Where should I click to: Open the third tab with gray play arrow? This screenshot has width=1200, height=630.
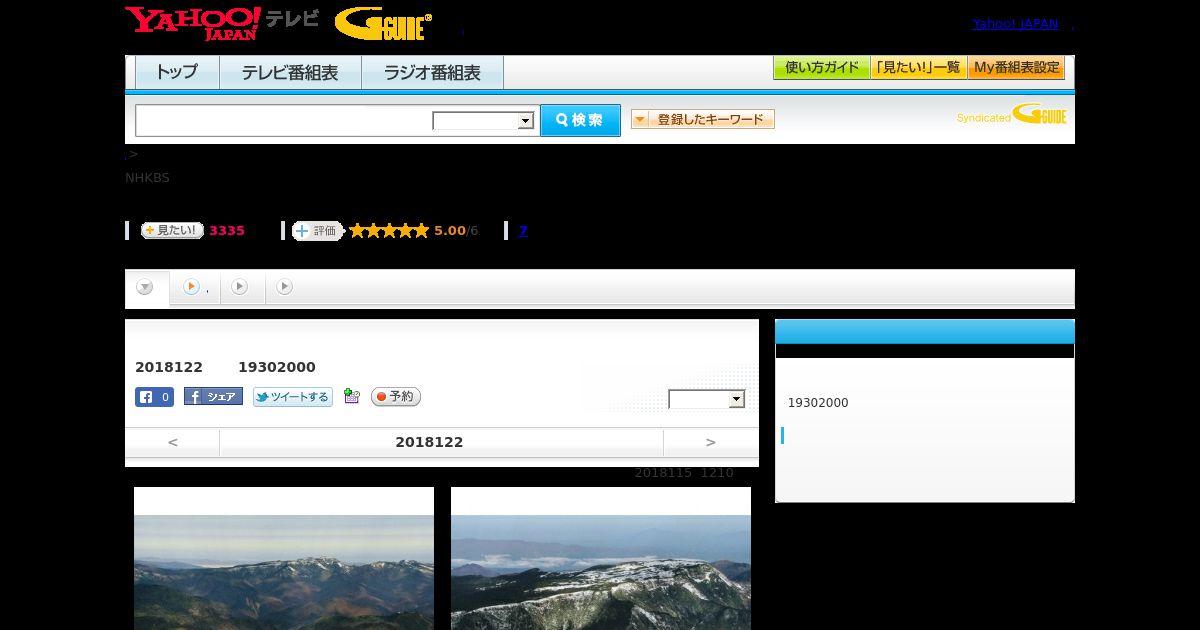coord(240,287)
